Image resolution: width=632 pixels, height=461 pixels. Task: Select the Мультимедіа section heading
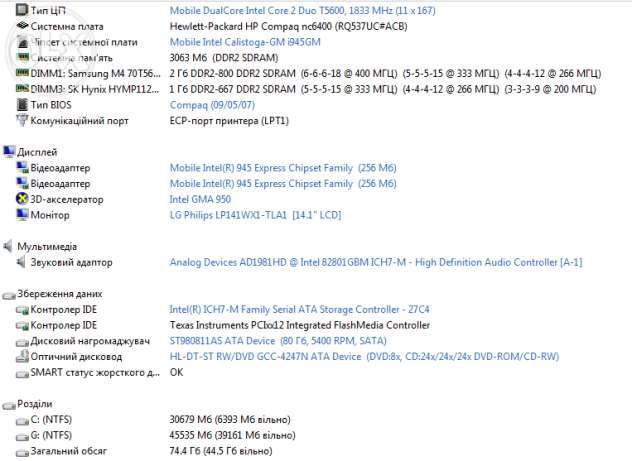(47, 247)
